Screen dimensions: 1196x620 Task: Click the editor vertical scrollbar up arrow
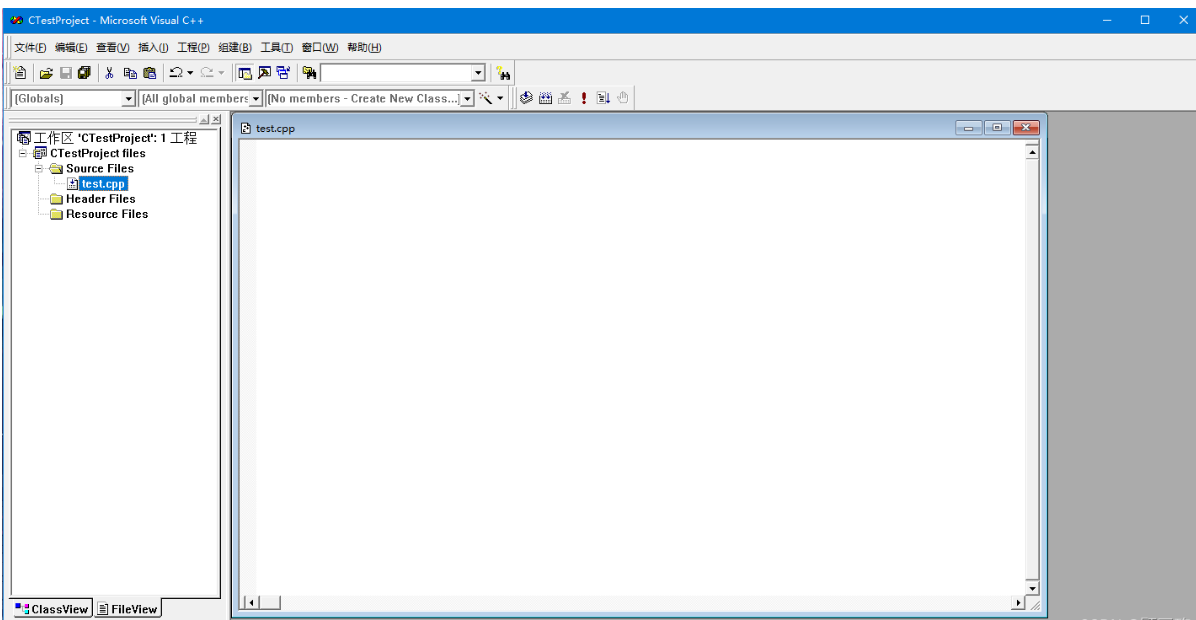click(1032, 153)
